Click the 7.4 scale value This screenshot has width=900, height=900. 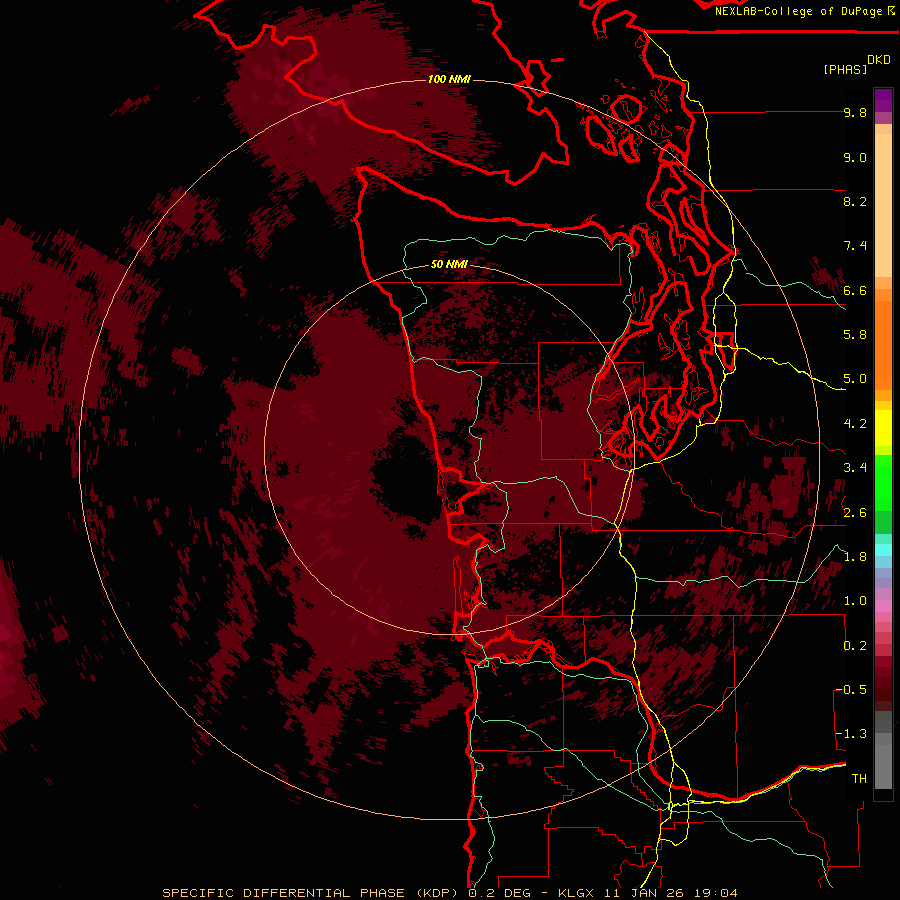click(x=855, y=246)
